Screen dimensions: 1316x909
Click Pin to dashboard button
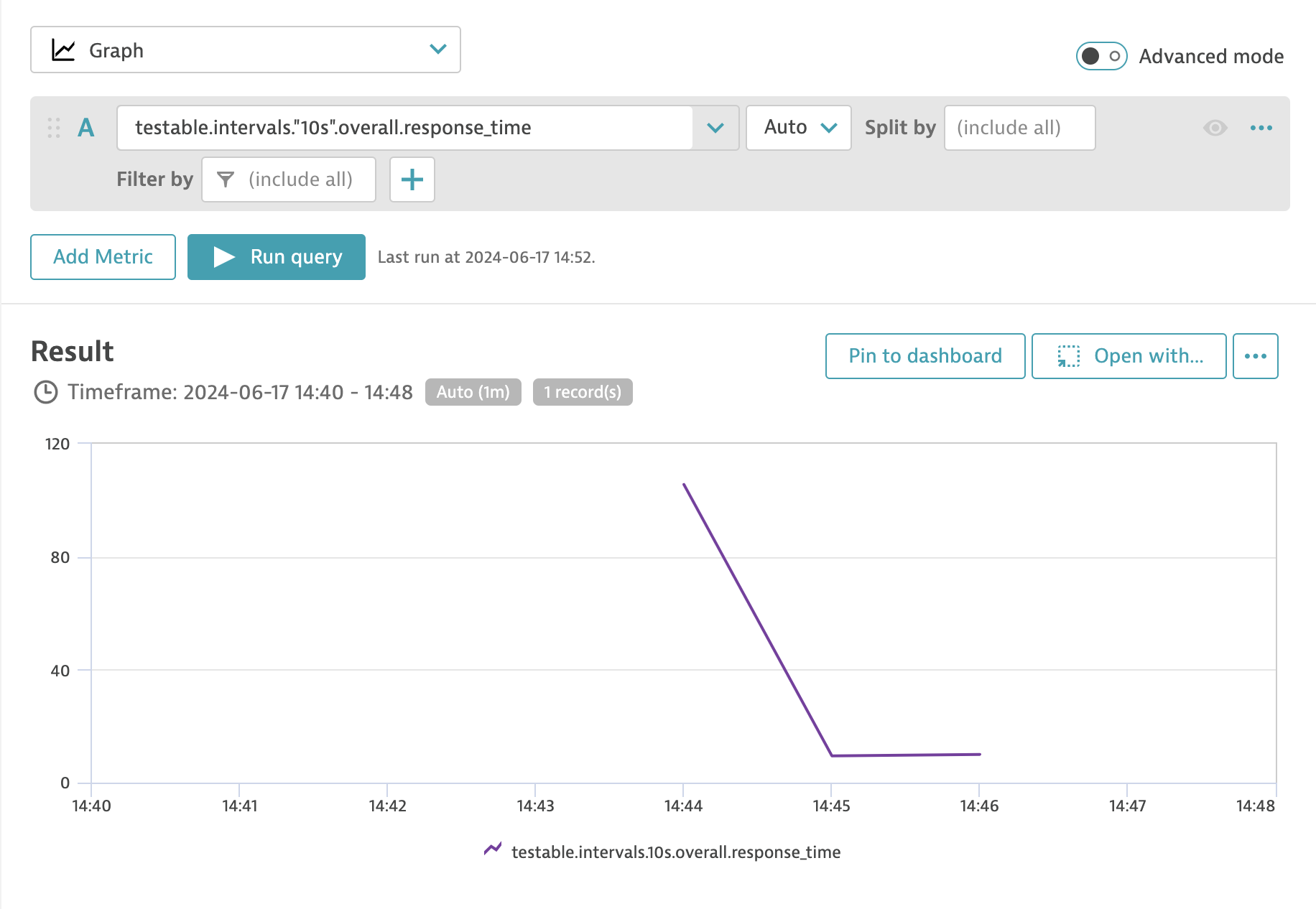pyautogui.click(x=925, y=356)
